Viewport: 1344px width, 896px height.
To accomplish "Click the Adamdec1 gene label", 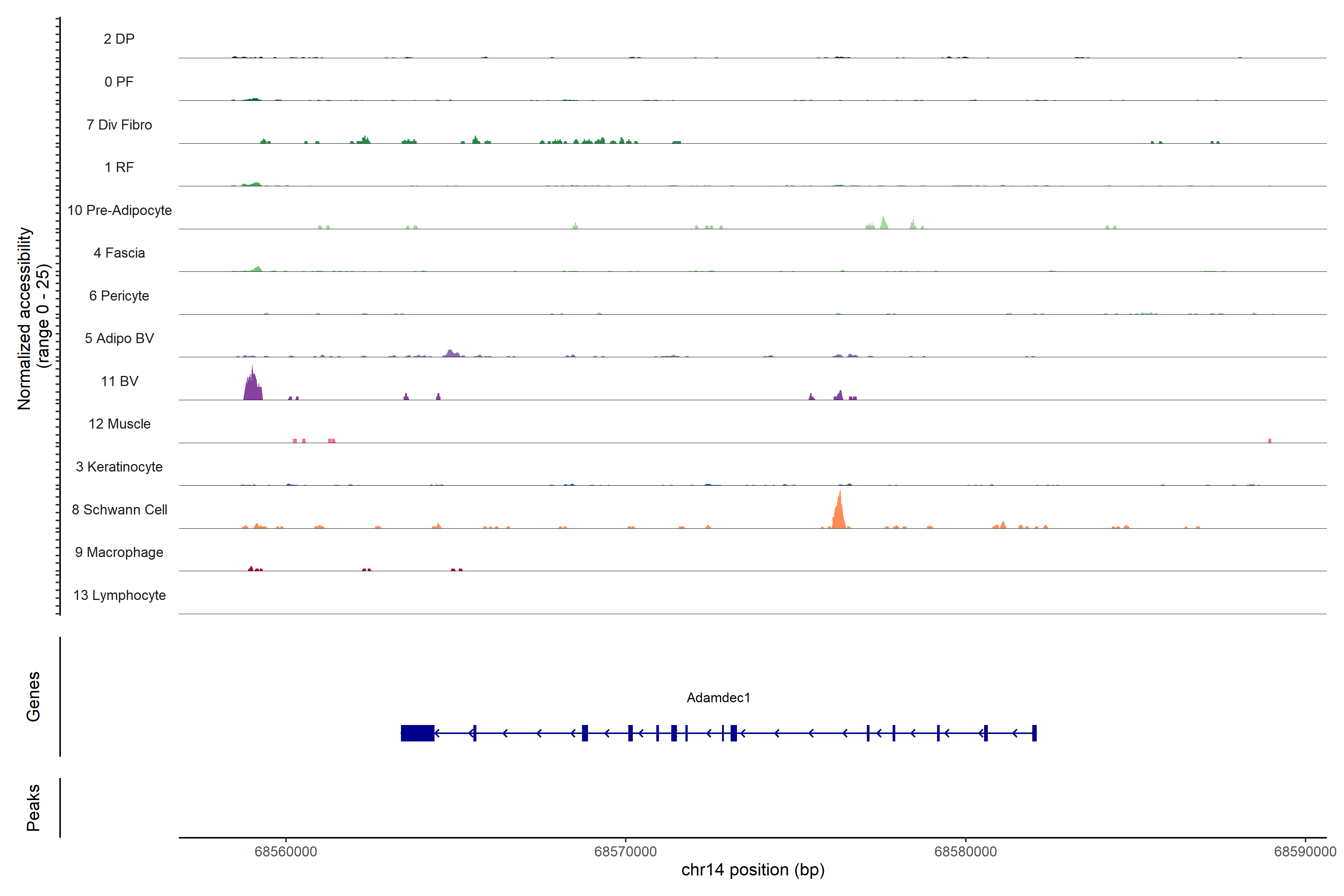I will 718,697.
